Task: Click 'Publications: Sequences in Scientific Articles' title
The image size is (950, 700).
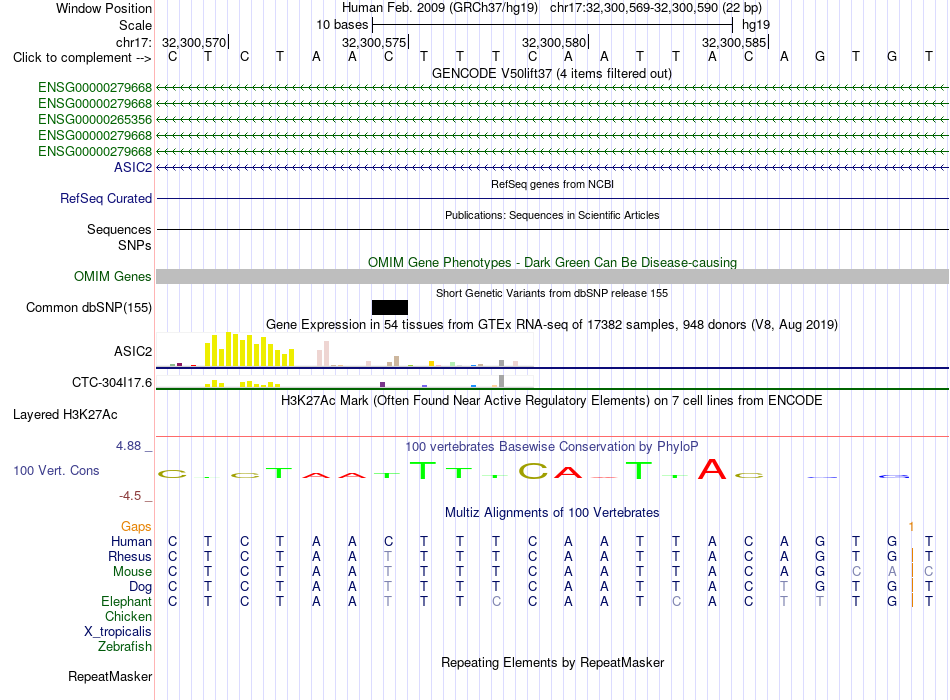Action: click(x=552, y=215)
